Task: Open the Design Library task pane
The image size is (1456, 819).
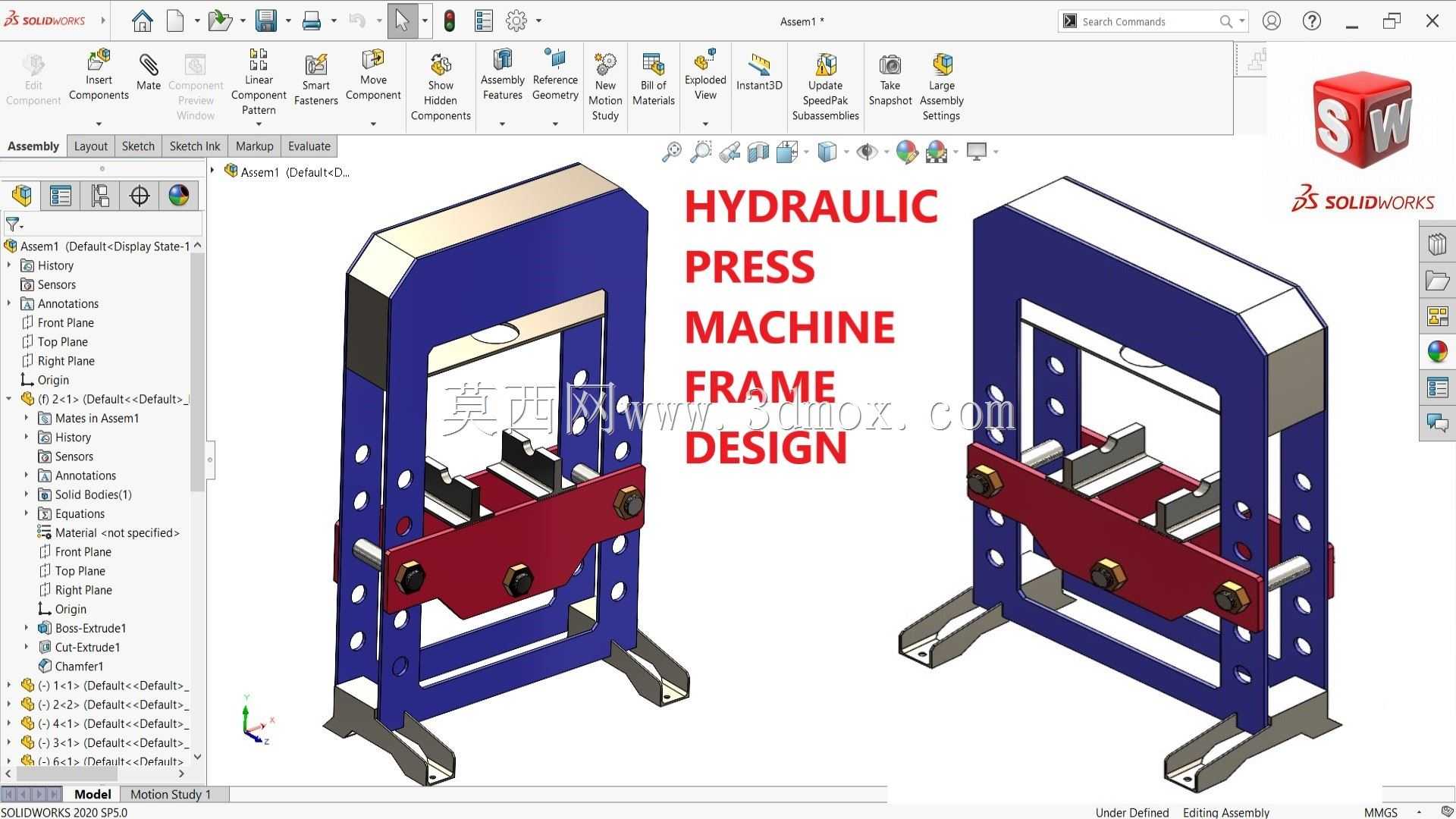Action: click(1437, 244)
